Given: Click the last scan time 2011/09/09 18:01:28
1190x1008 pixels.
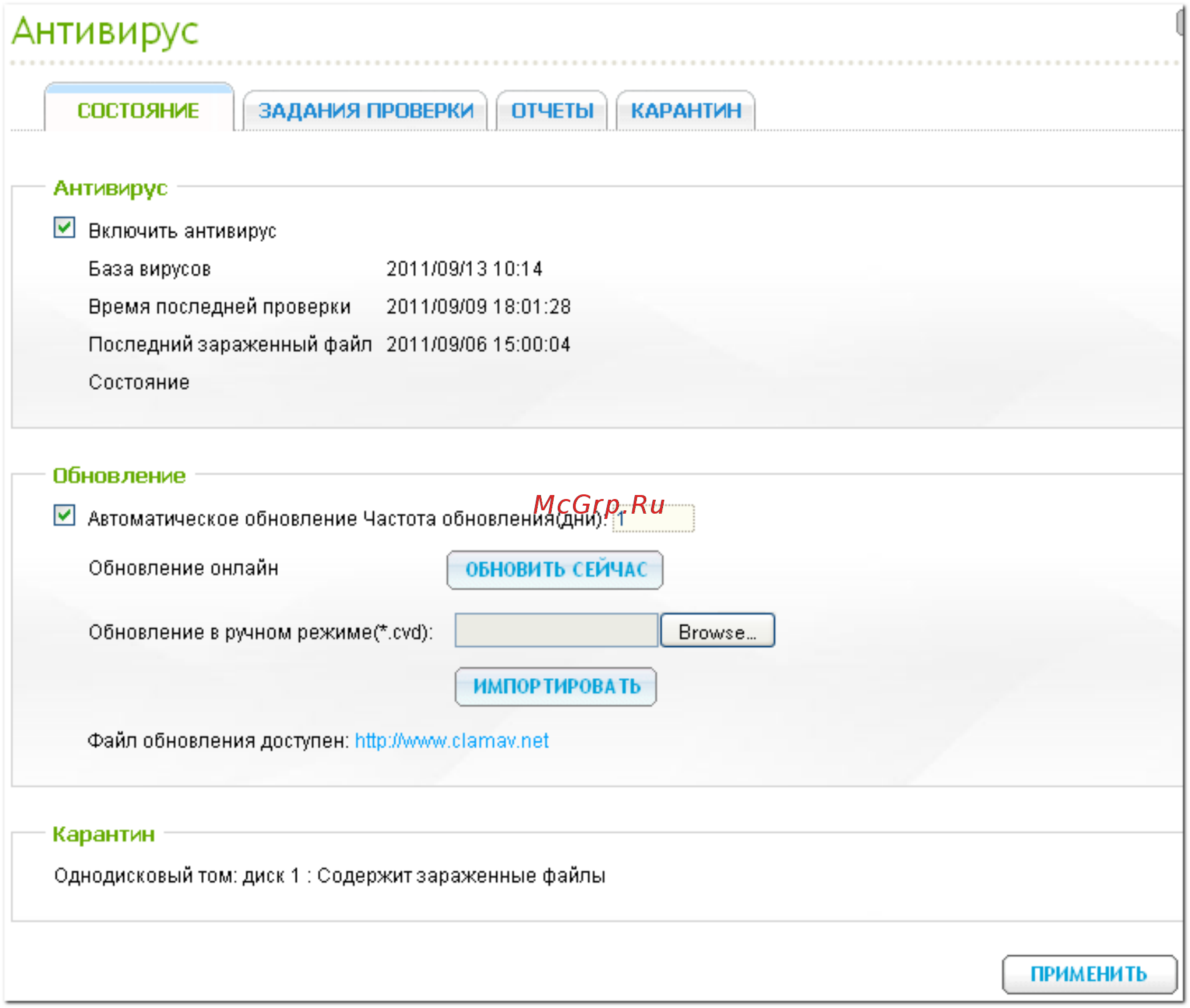Looking at the screenshot, I should (x=478, y=307).
